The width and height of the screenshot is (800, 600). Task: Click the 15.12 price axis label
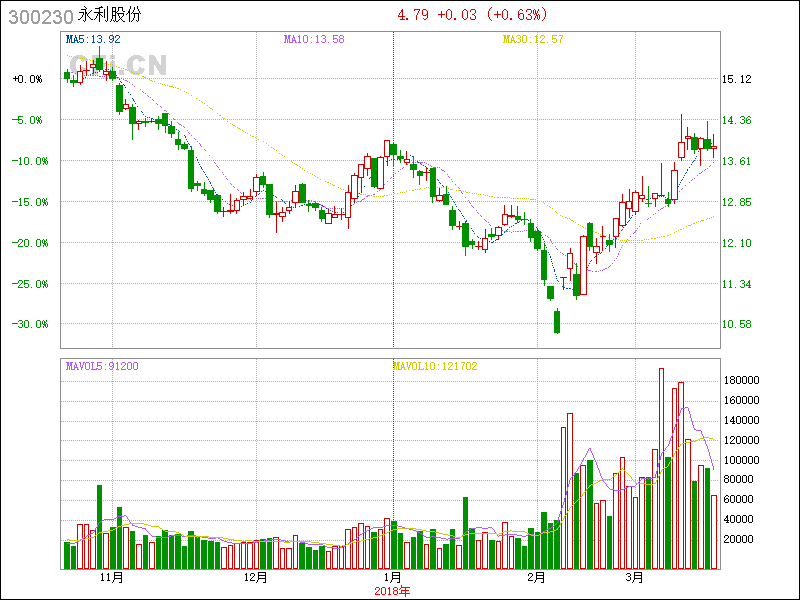point(737,79)
